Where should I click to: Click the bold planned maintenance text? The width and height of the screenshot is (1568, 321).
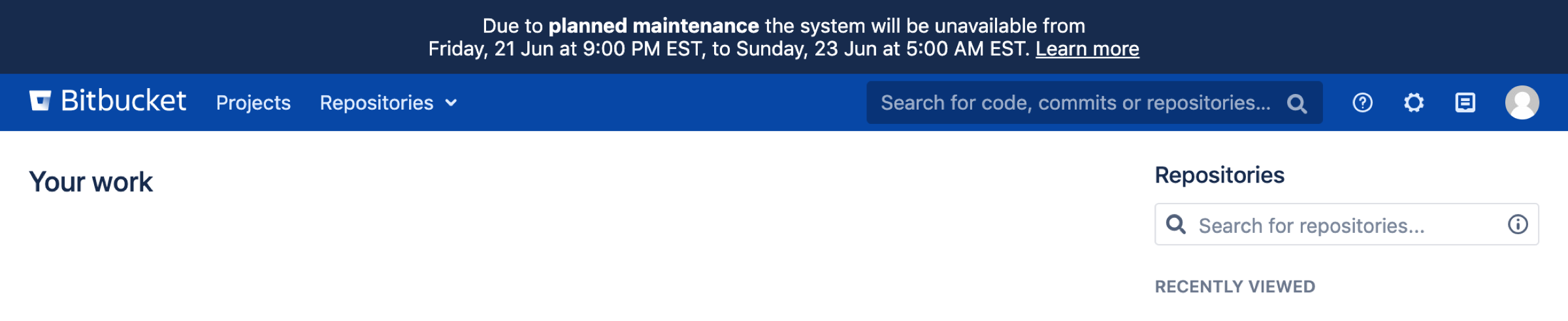[653, 26]
